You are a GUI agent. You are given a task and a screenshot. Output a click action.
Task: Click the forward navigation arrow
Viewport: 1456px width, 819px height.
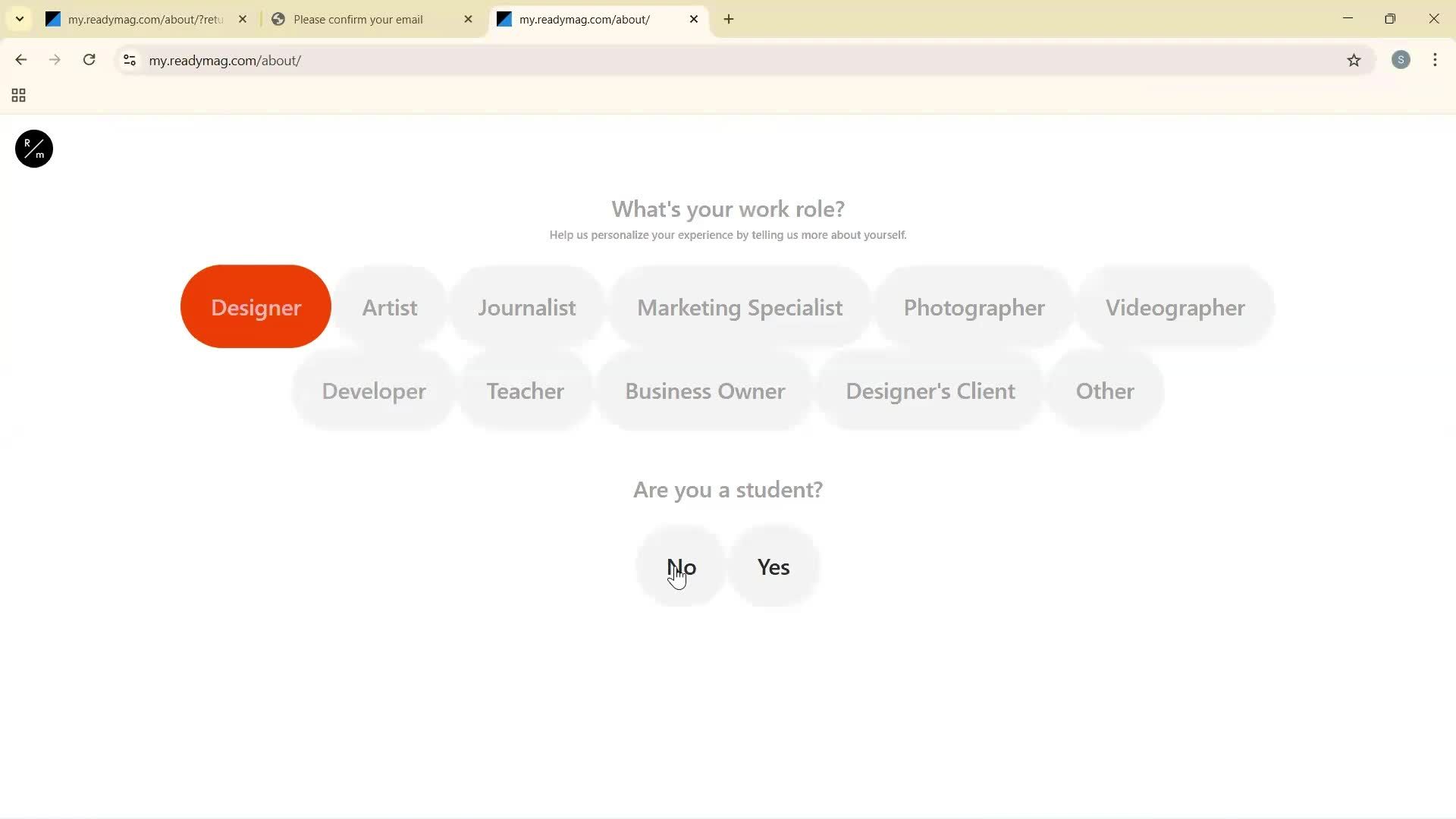coord(55,60)
